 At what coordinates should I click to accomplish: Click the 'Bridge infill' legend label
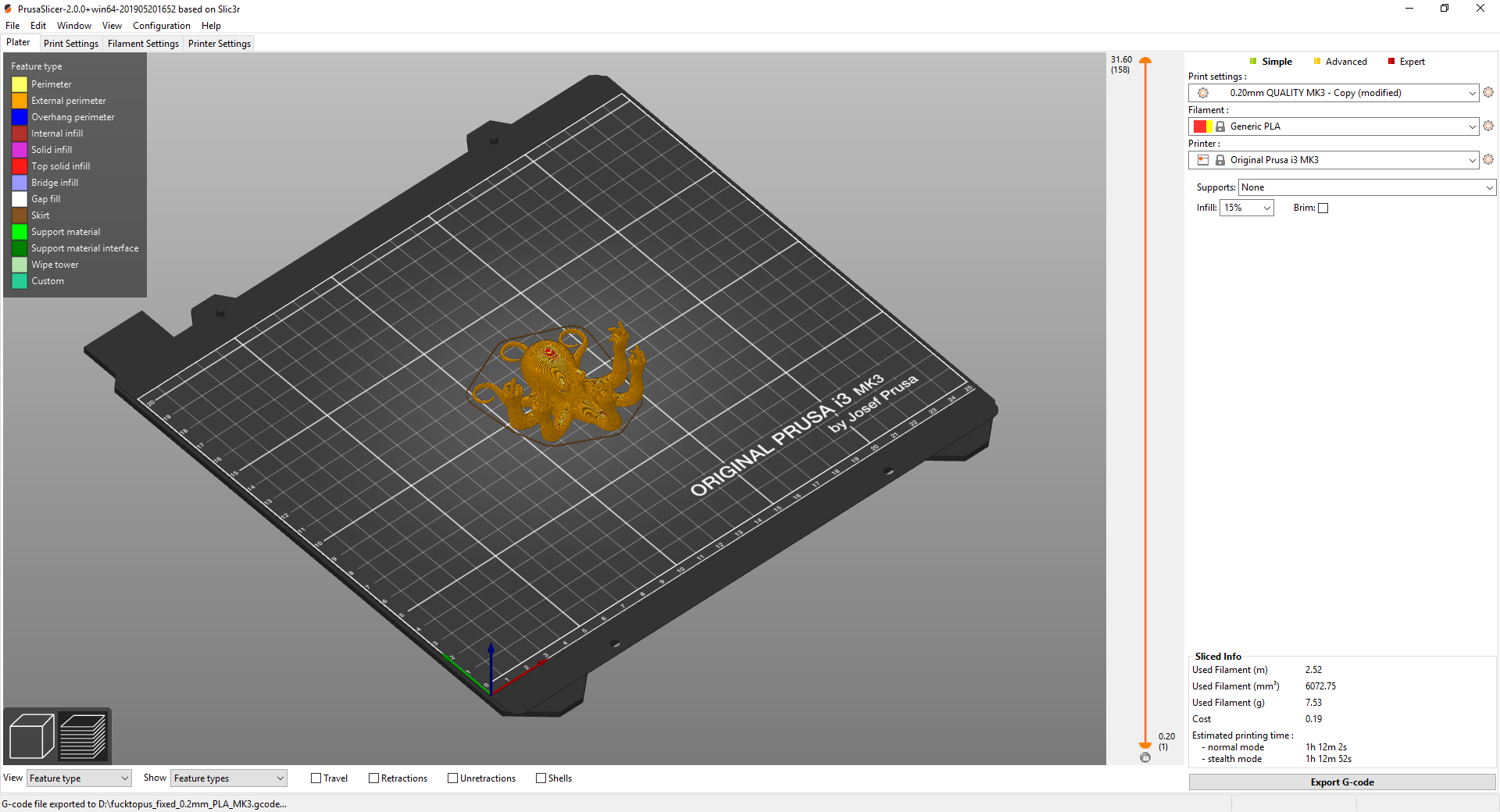55,183
